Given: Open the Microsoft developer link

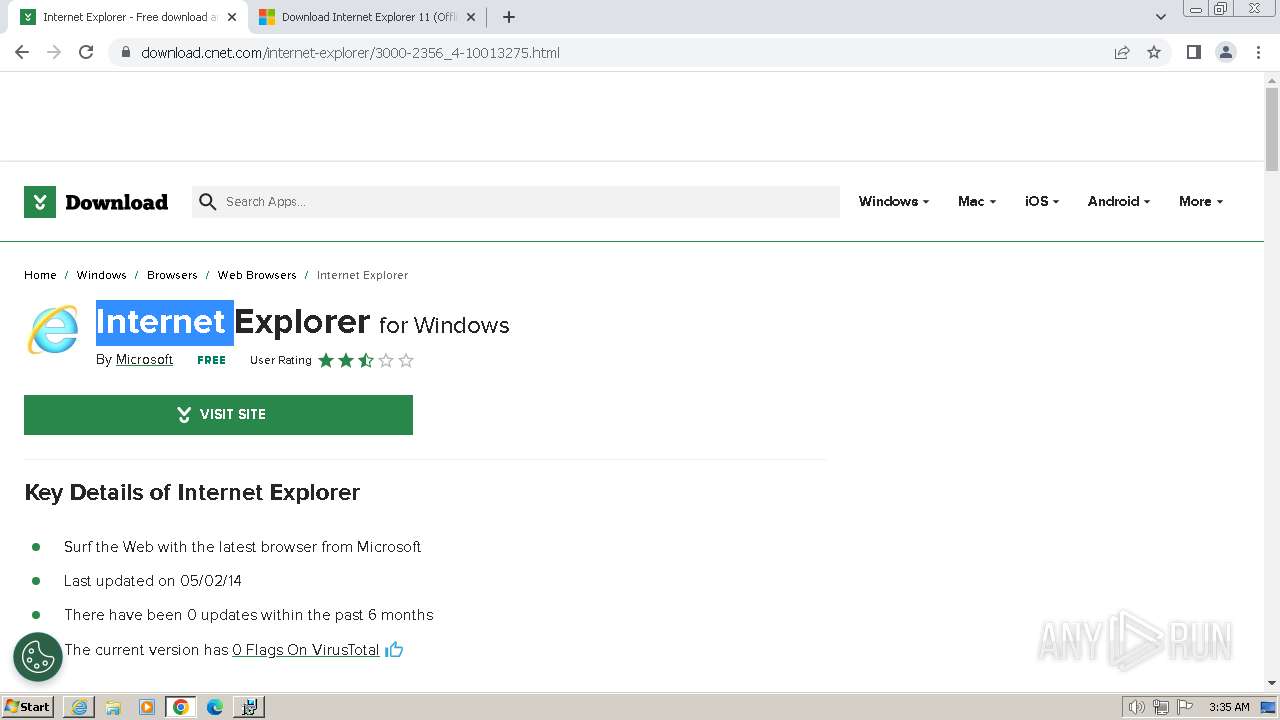Looking at the screenshot, I should coord(144,360).
